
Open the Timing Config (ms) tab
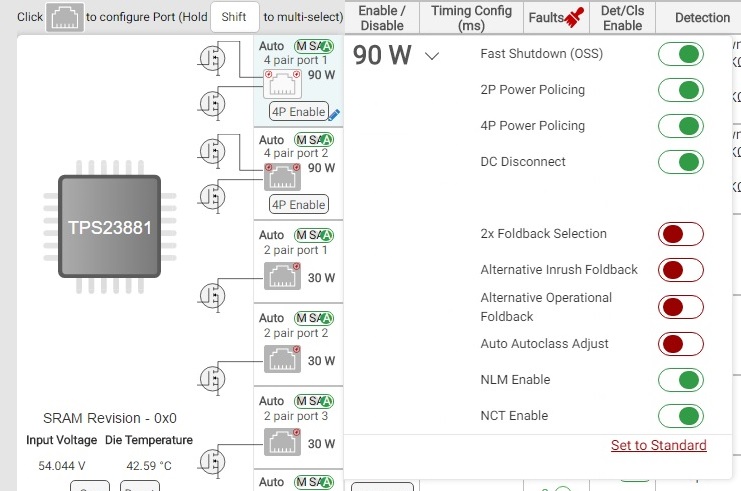pyautogui.click(x=471, y=17)
